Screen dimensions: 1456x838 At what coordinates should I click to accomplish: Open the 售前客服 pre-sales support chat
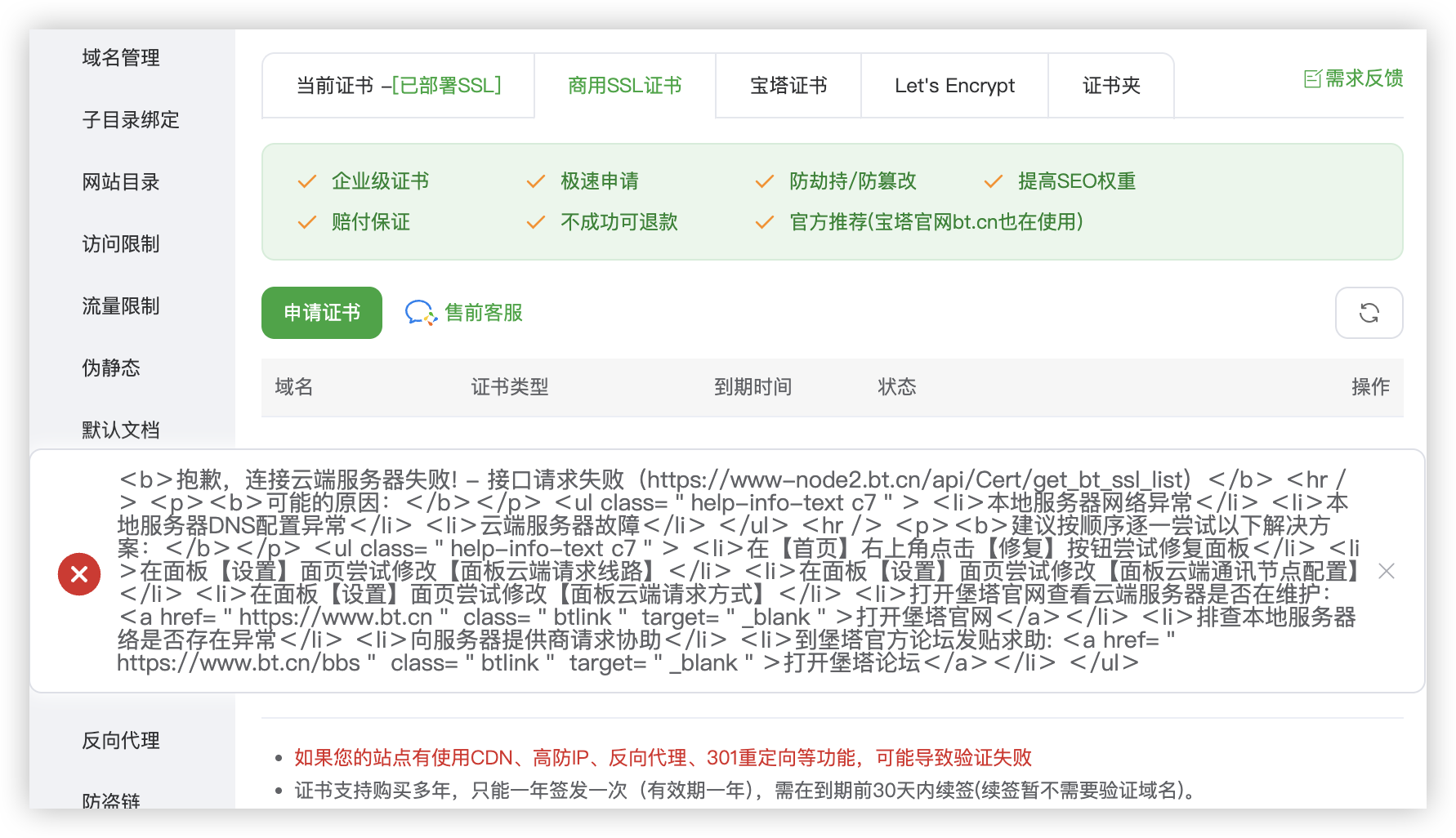[x=464, y=313]
